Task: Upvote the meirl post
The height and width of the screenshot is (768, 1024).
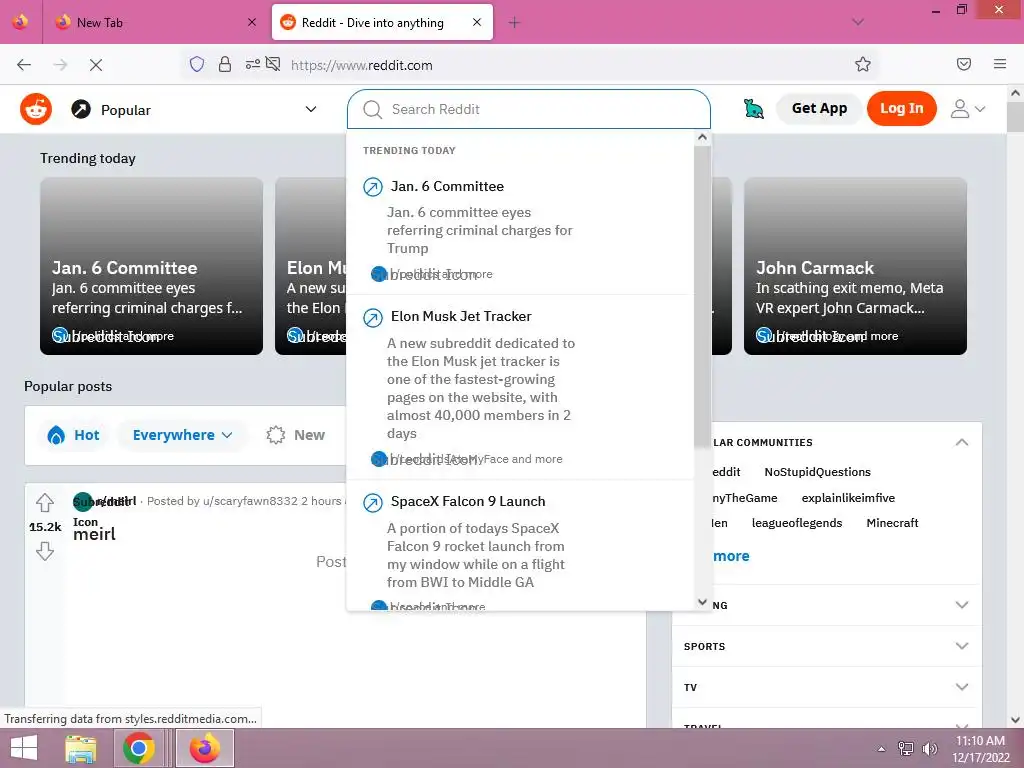Action: [44, 502]
